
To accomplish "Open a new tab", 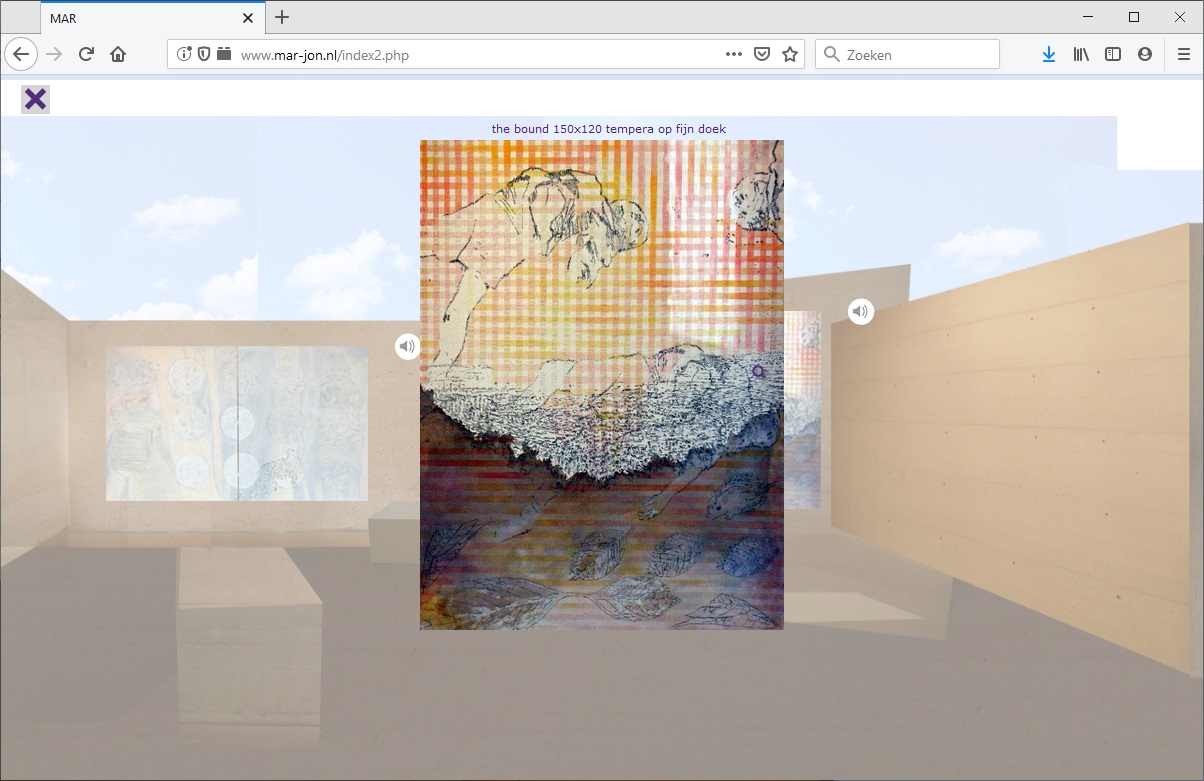I will (x=282, y=17).
